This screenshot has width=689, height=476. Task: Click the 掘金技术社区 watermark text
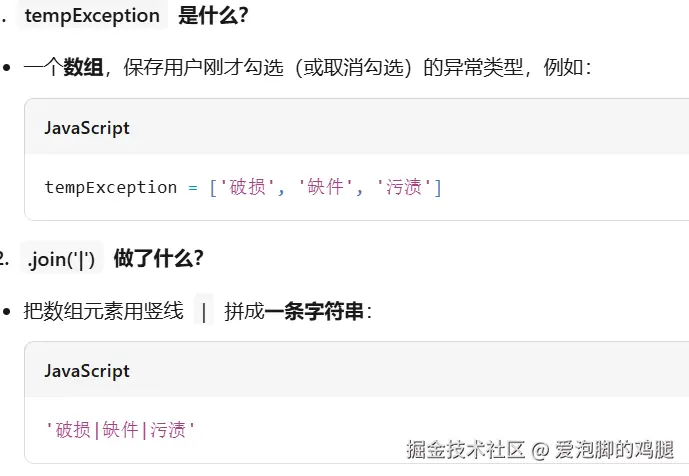465,449
